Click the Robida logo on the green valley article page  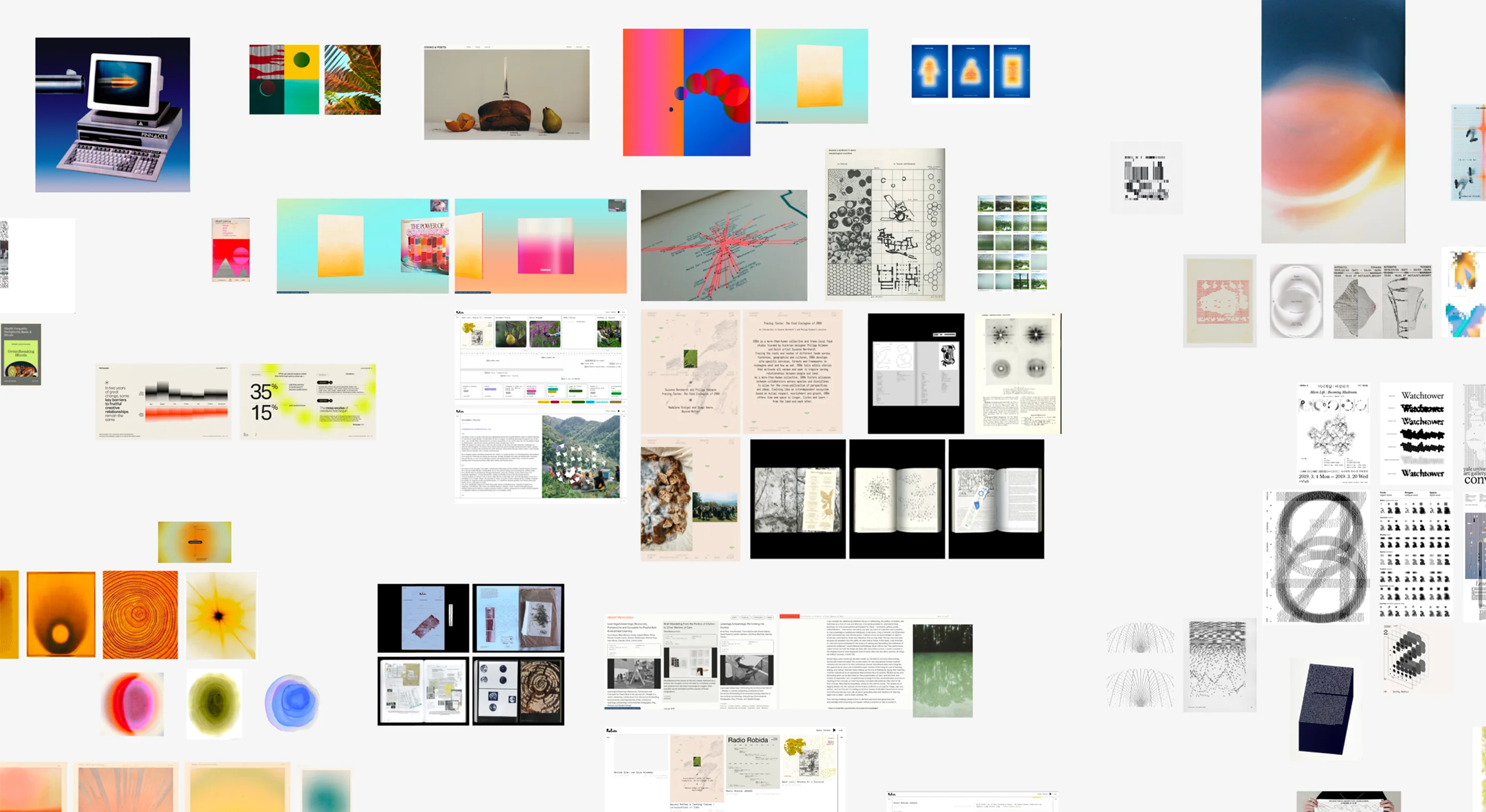(460, 411)
